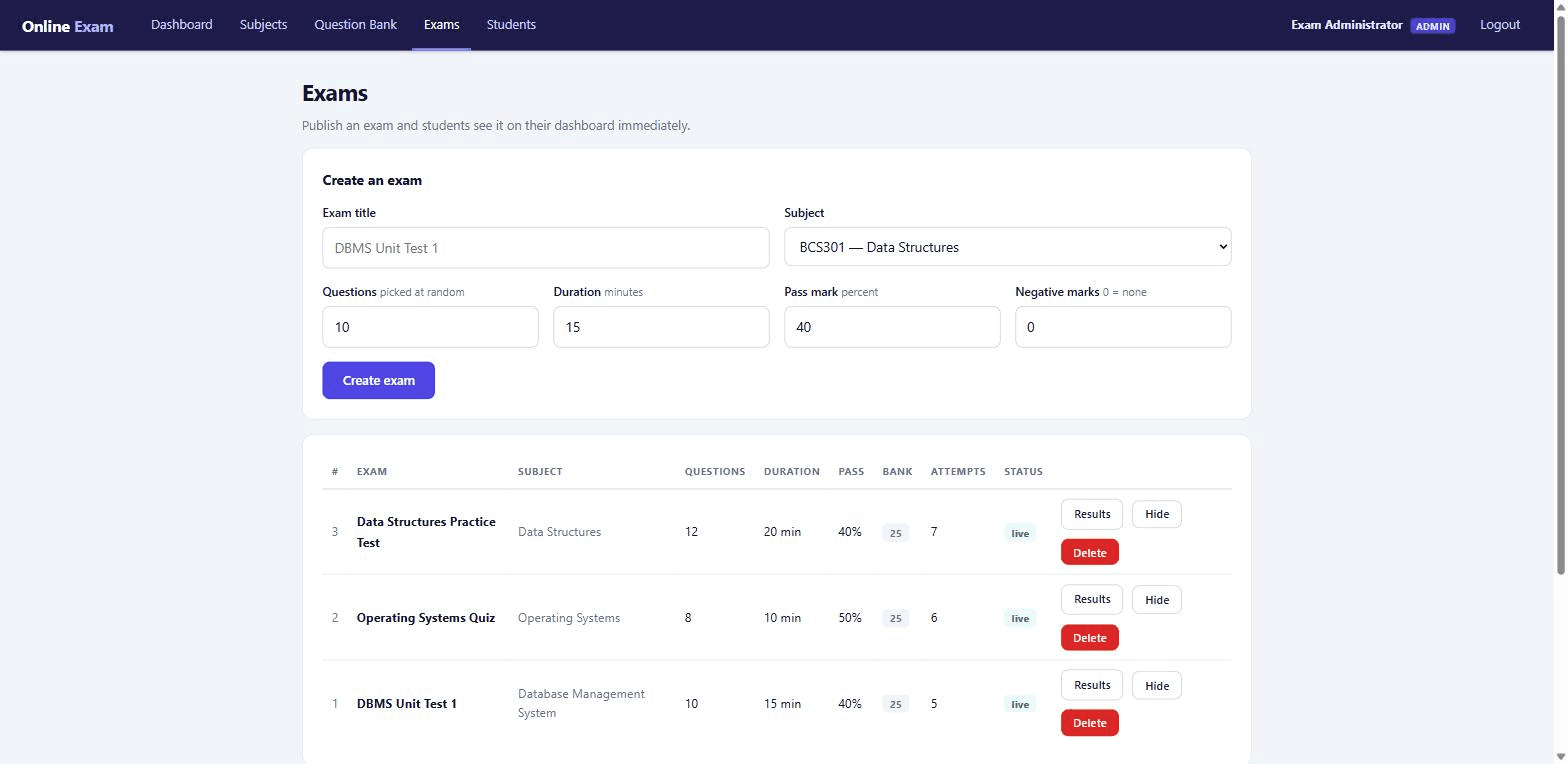
Task: Click the live status of Data Structures Practice Test
Action: click(1019, 533)
